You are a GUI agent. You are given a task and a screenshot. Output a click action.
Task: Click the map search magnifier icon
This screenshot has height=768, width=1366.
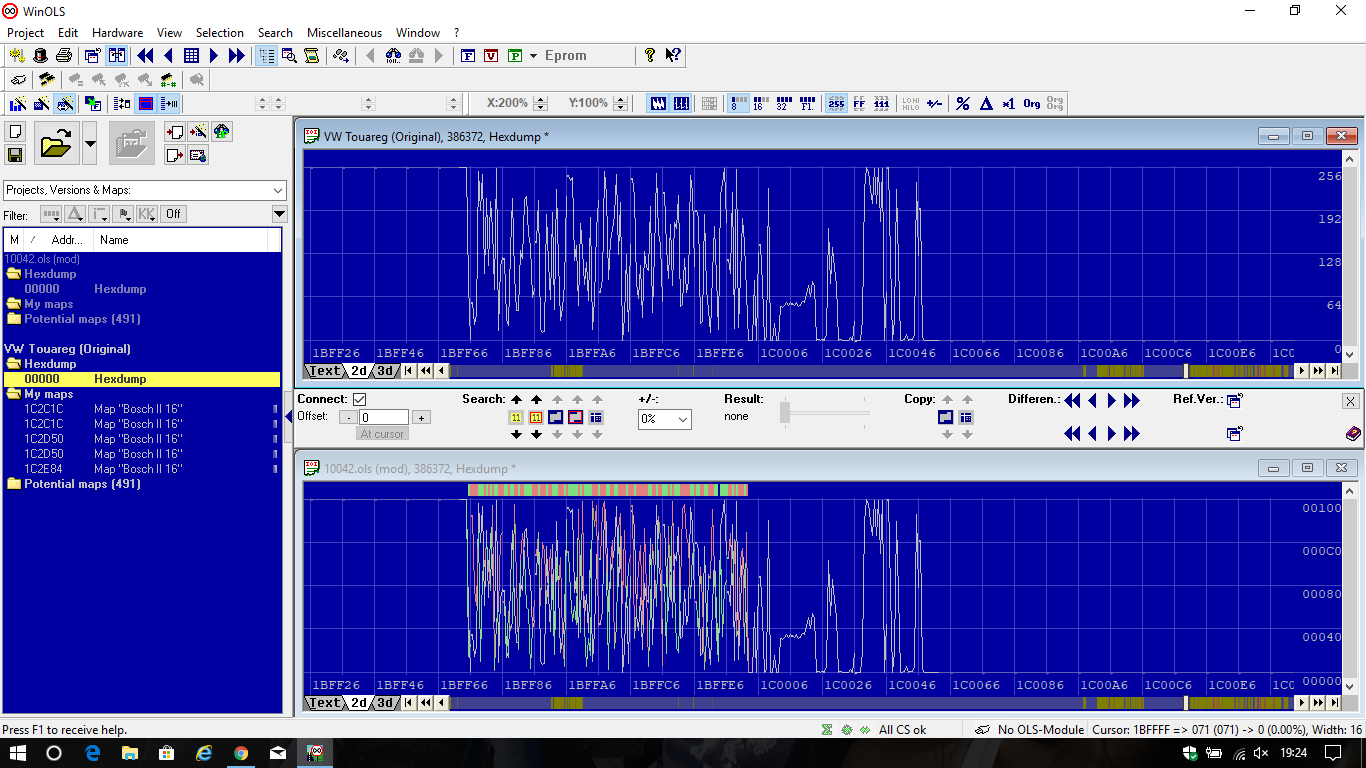[x=289, y=56]
